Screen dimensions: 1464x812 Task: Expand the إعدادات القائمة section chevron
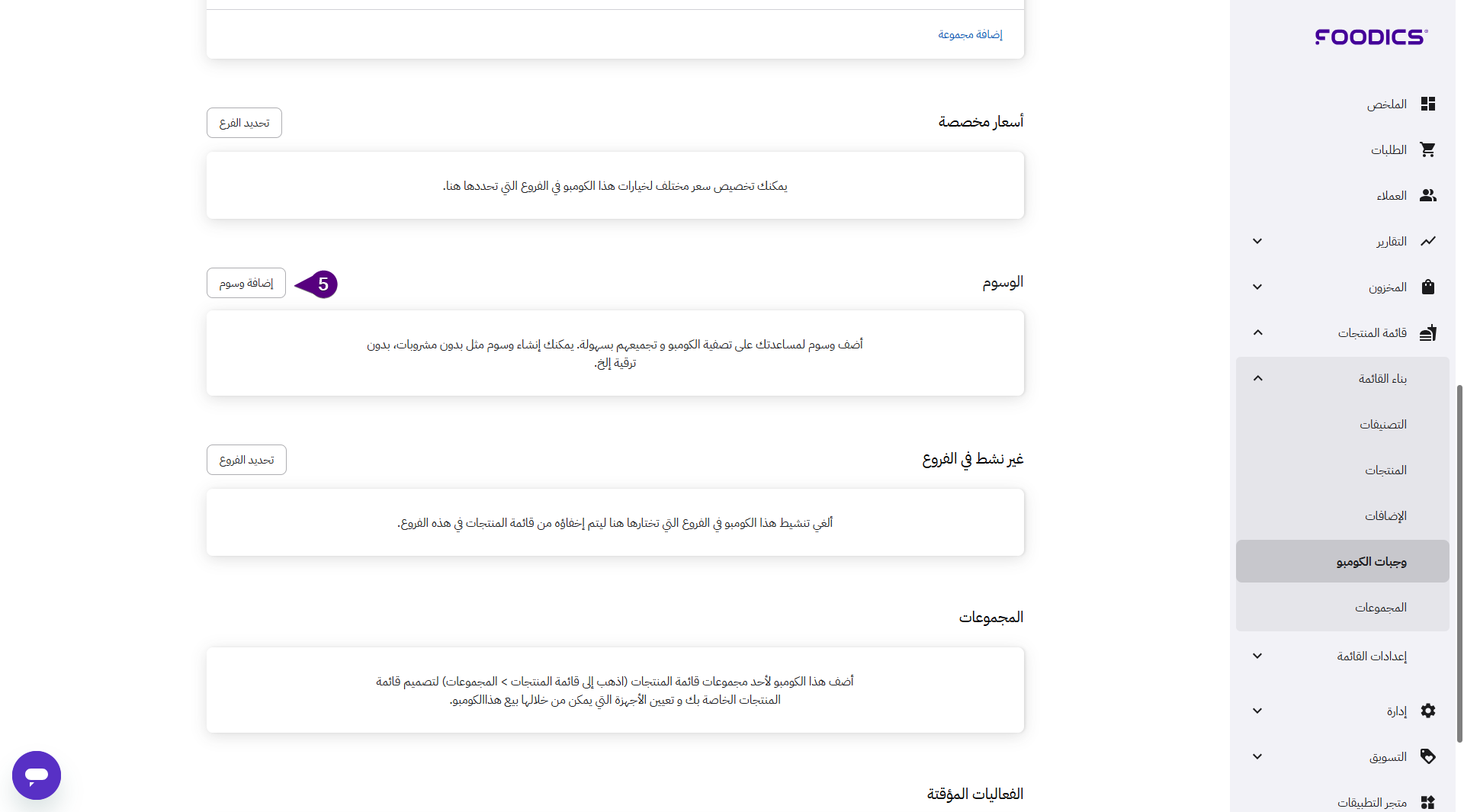pos(1257,656)
